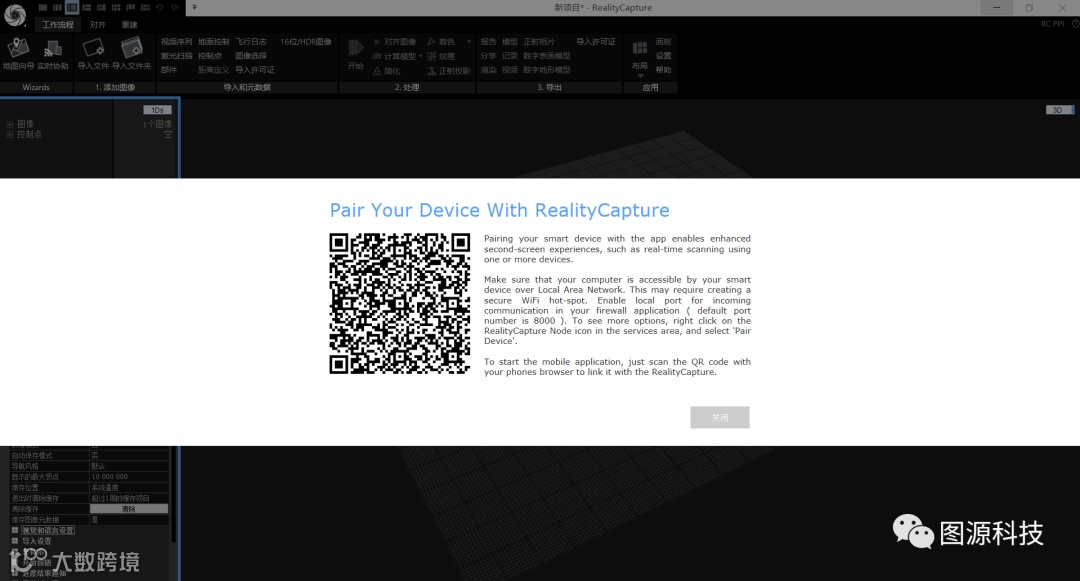
Task: Click 分享 in the export group
Action: click(488, 56)
